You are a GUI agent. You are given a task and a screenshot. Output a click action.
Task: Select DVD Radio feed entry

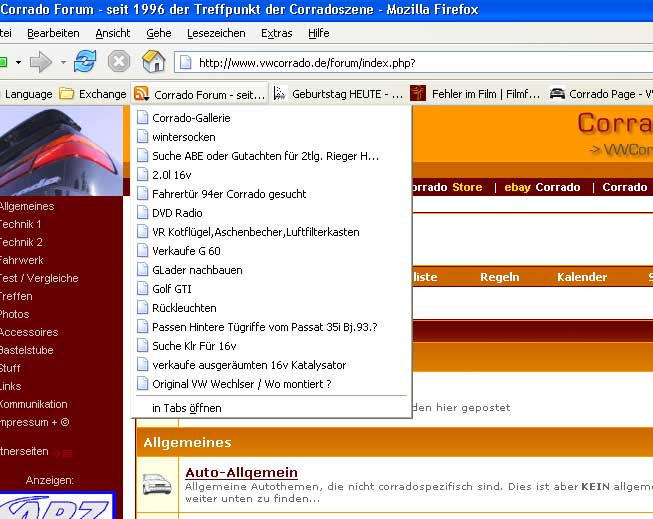[271, 213]
